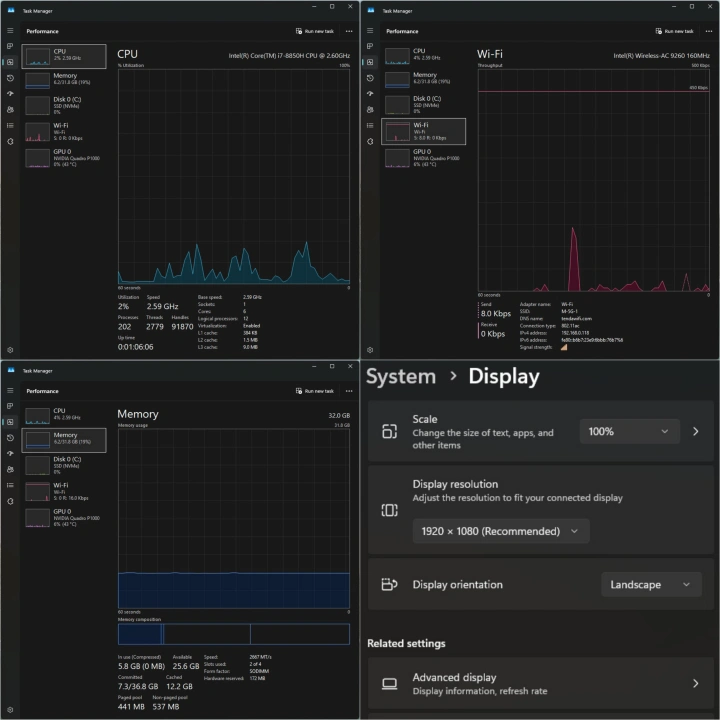Click three-dot more options in the CPU Task Manager window
The image size is (720, 720).
349,31
